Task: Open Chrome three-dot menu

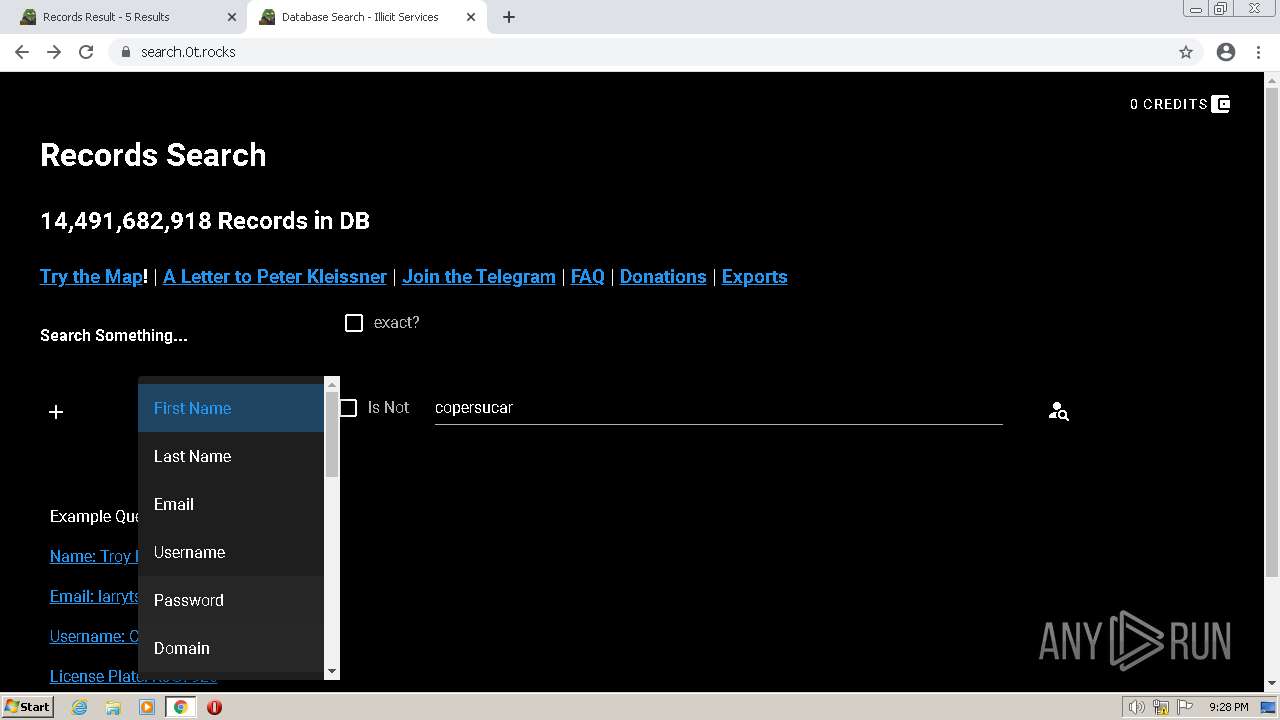Action: (1259, 52)
